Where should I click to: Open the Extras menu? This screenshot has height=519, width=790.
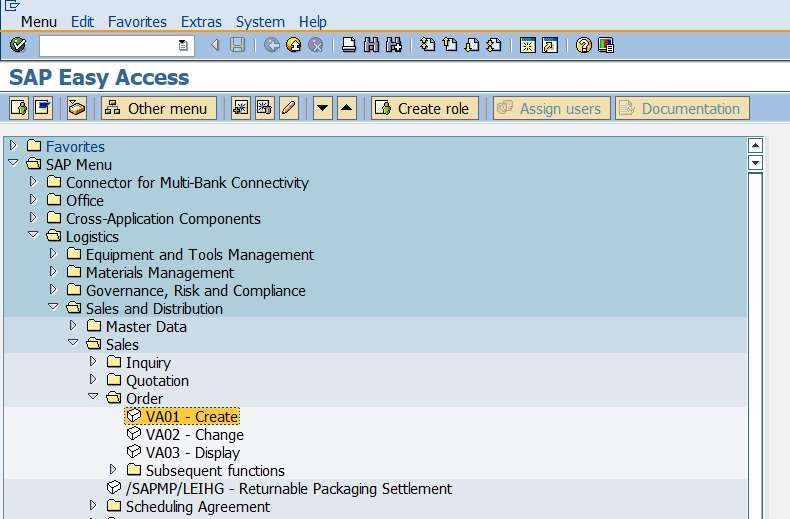(x=201, y=22)
